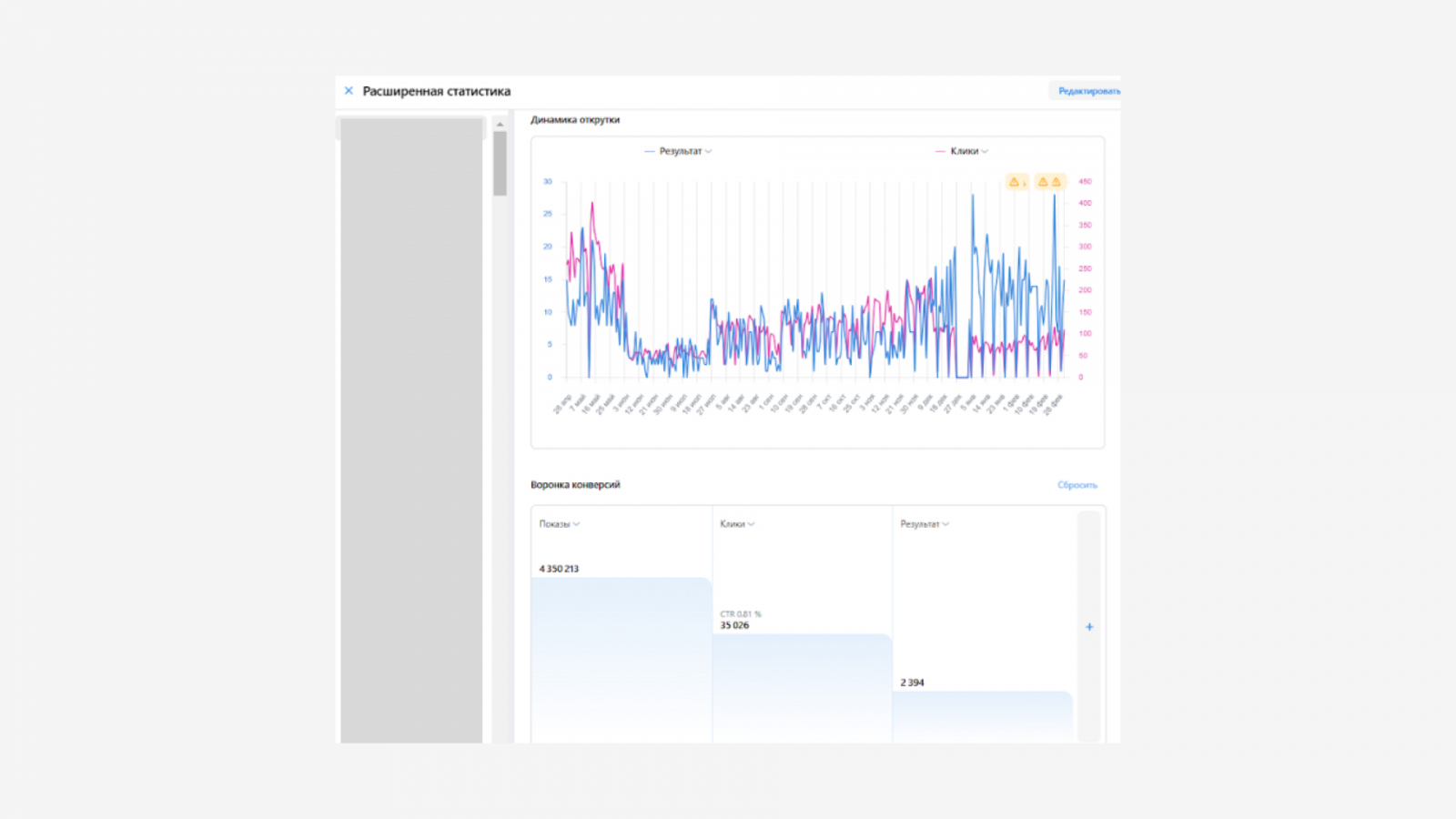The width and height of the screenshot is (1456, 819).
Task: Click the CTR 0.81 % label
Action: click(x=741, y=614)
